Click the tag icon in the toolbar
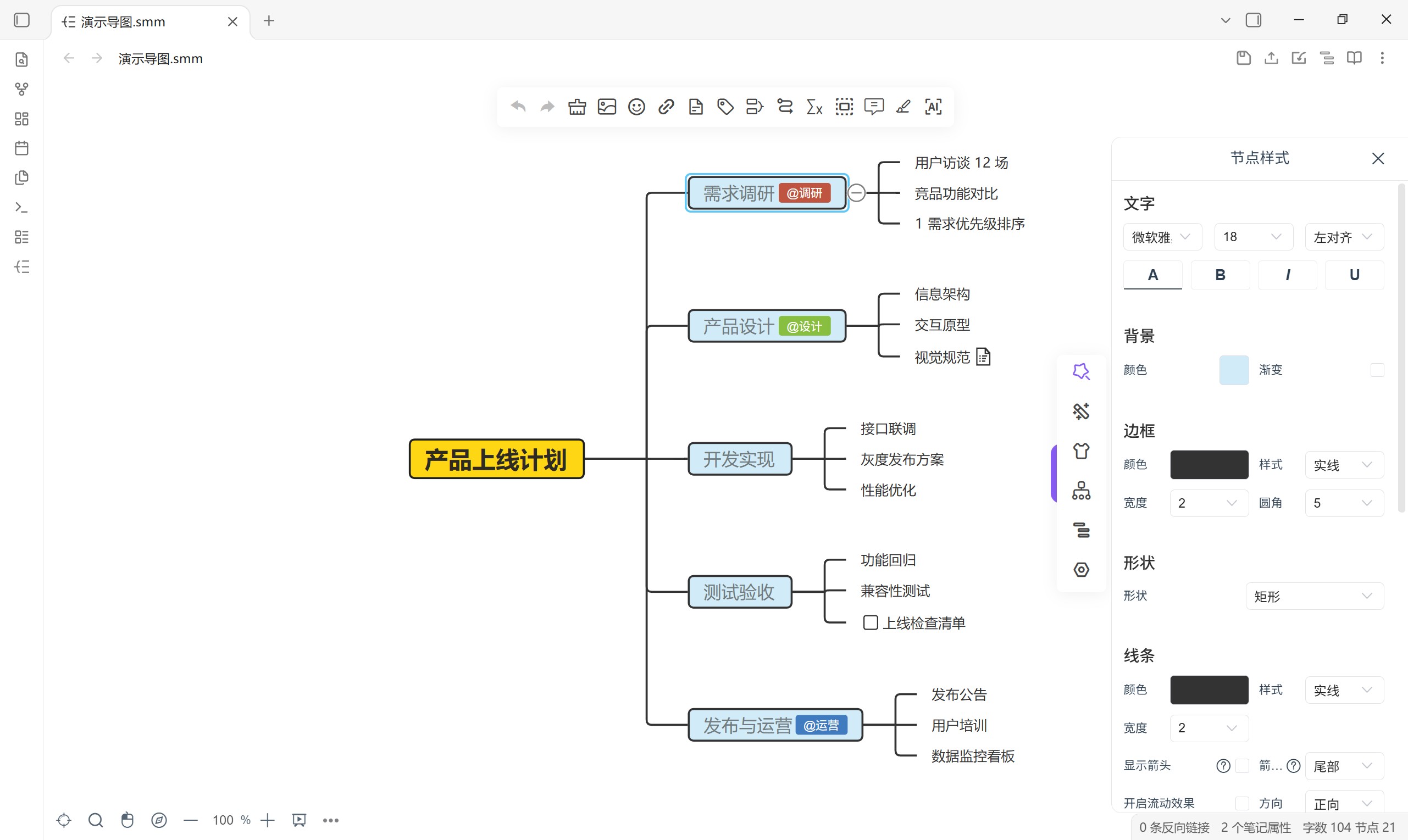 point(725,107)
